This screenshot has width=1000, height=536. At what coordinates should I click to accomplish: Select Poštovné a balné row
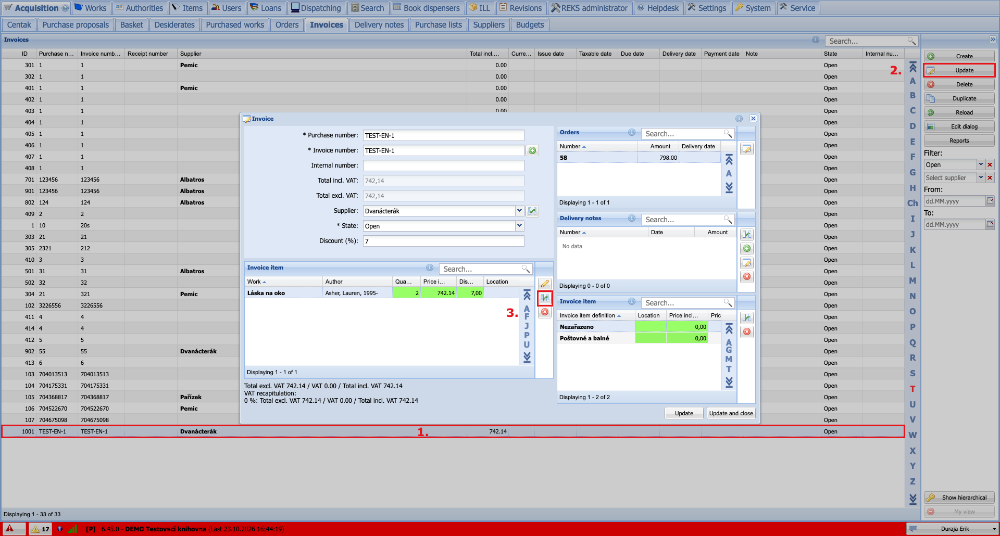pyautogui.click(x=640, y=338)
